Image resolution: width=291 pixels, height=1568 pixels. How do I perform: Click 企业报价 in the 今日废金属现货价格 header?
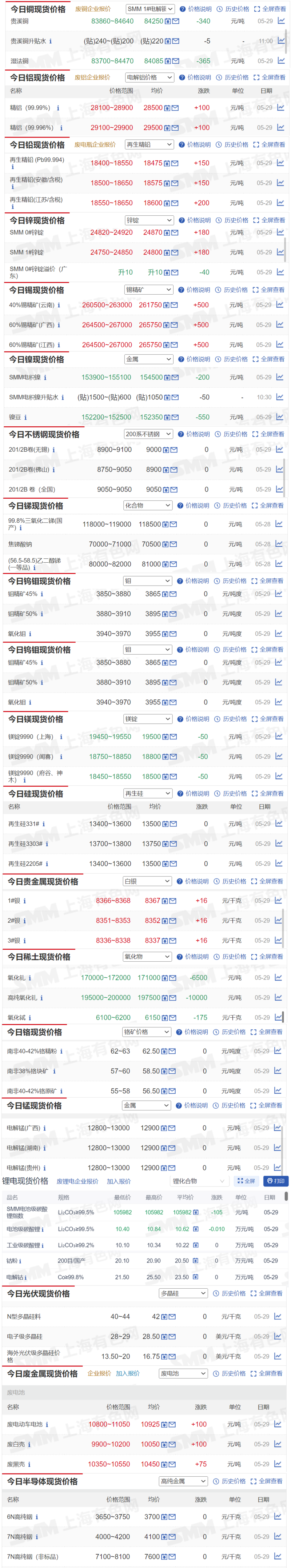pos(99,1373)
